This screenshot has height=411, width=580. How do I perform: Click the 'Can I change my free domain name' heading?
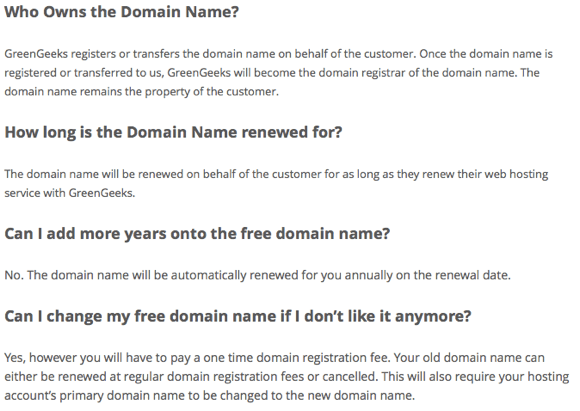(238, 317)
